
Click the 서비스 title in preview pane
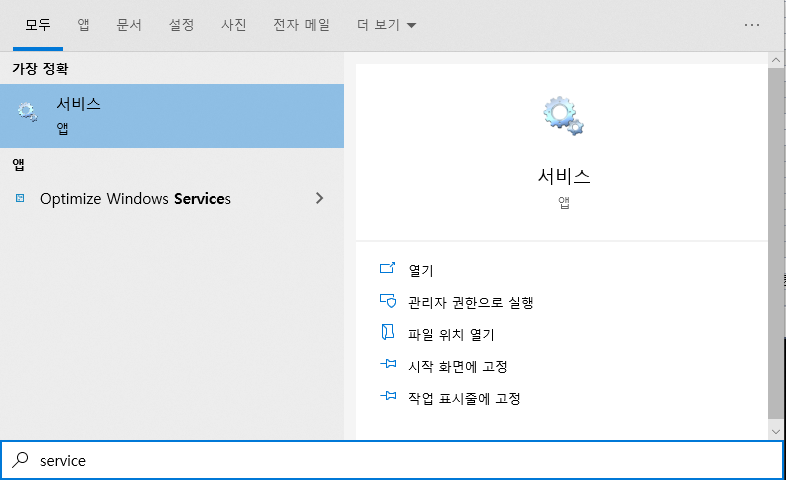click(x=564, y=176)
